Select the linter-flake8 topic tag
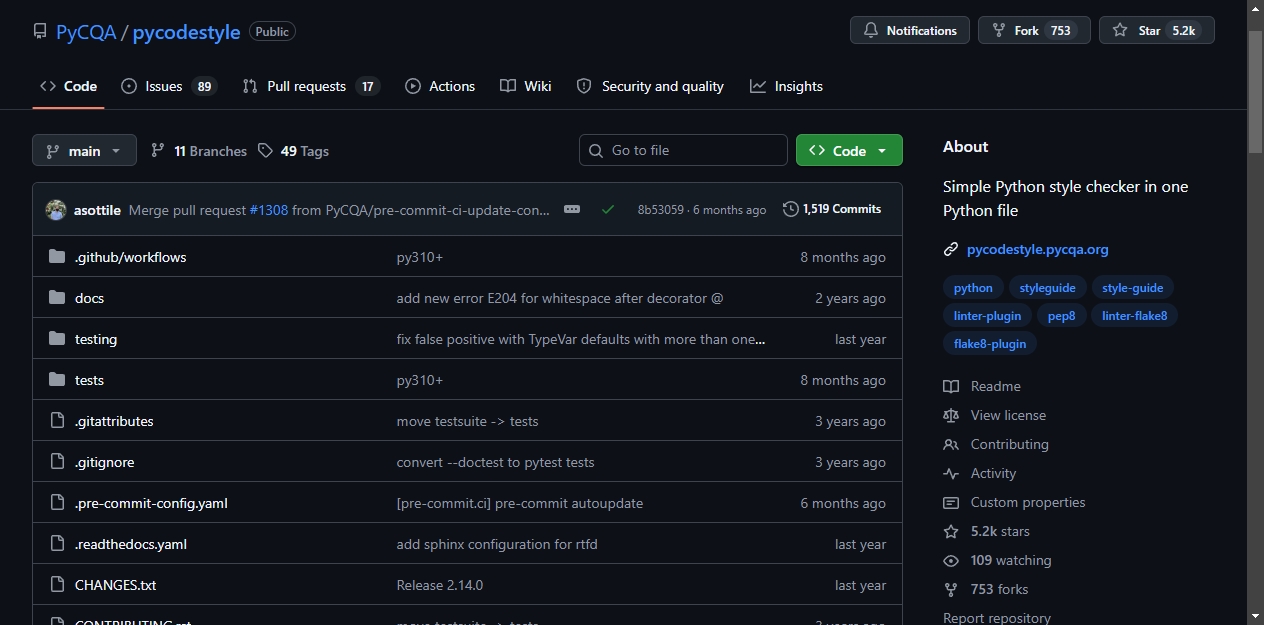This screenshot has height=625, width=1264. [1134, 316]
